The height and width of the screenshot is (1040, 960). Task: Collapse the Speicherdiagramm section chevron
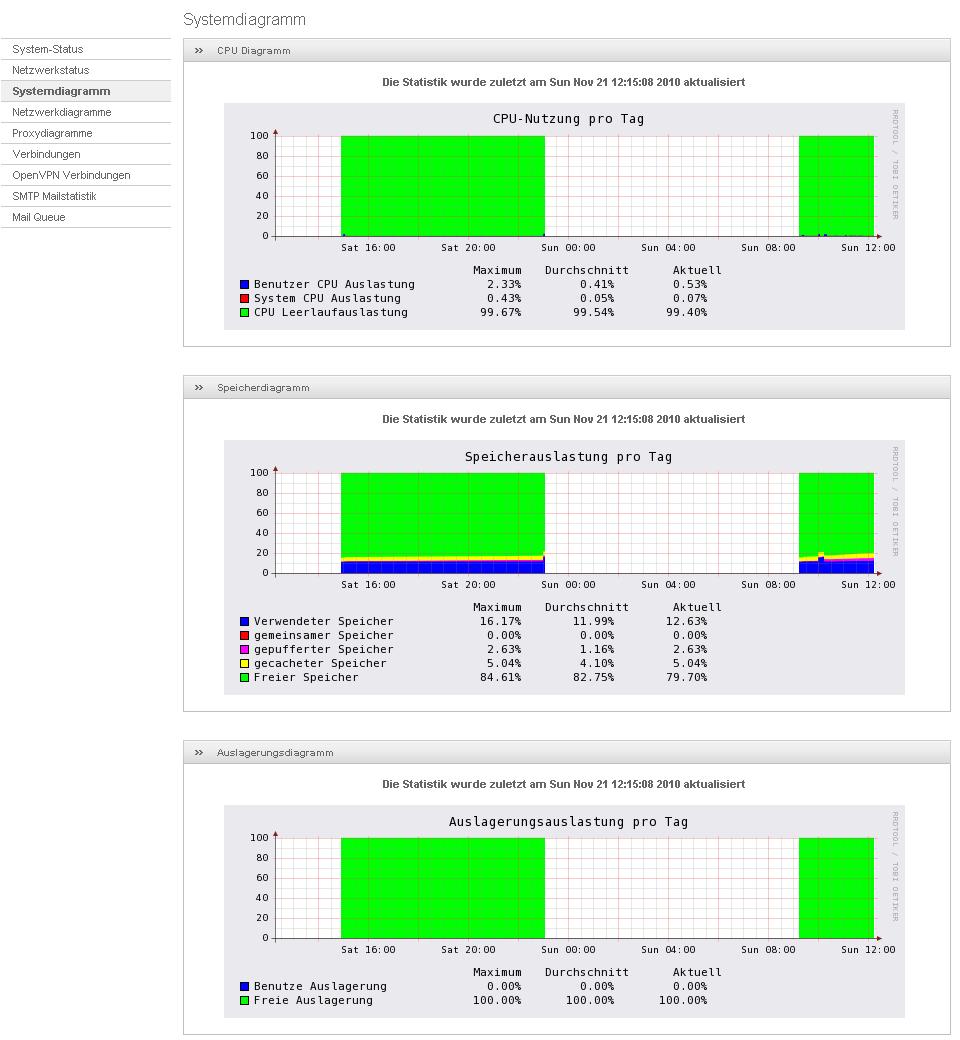(199, 387)
